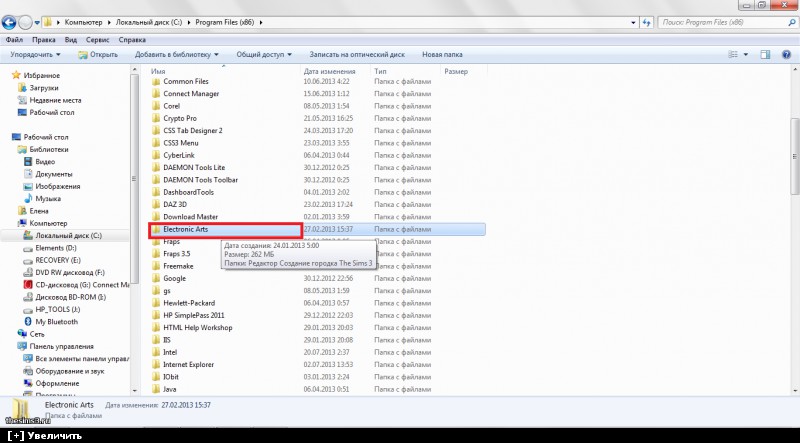Expand Добавить в библиотеку dropdown
800x443 pixels.
point(177,55)
